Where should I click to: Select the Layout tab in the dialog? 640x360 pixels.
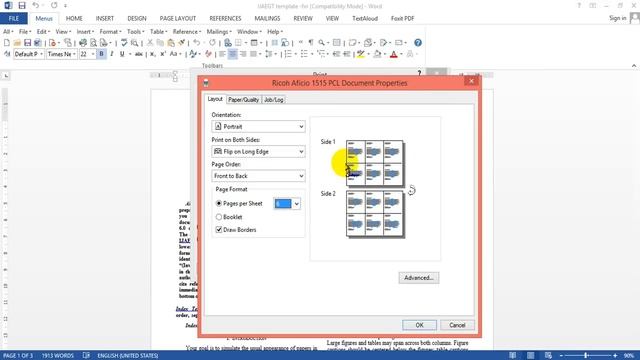(x=215, y=99)
